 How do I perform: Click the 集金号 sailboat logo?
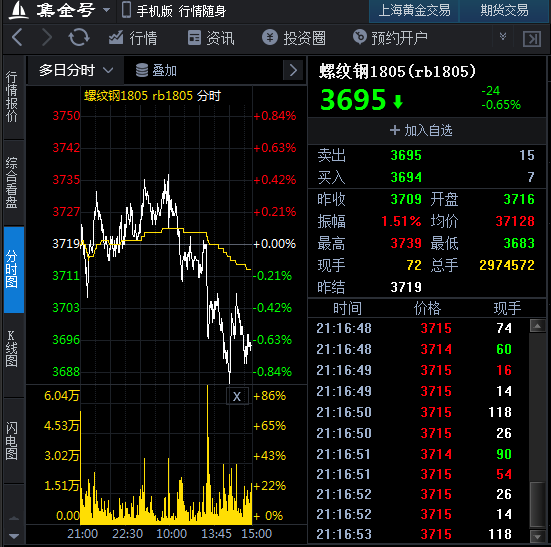coord(18,10)
